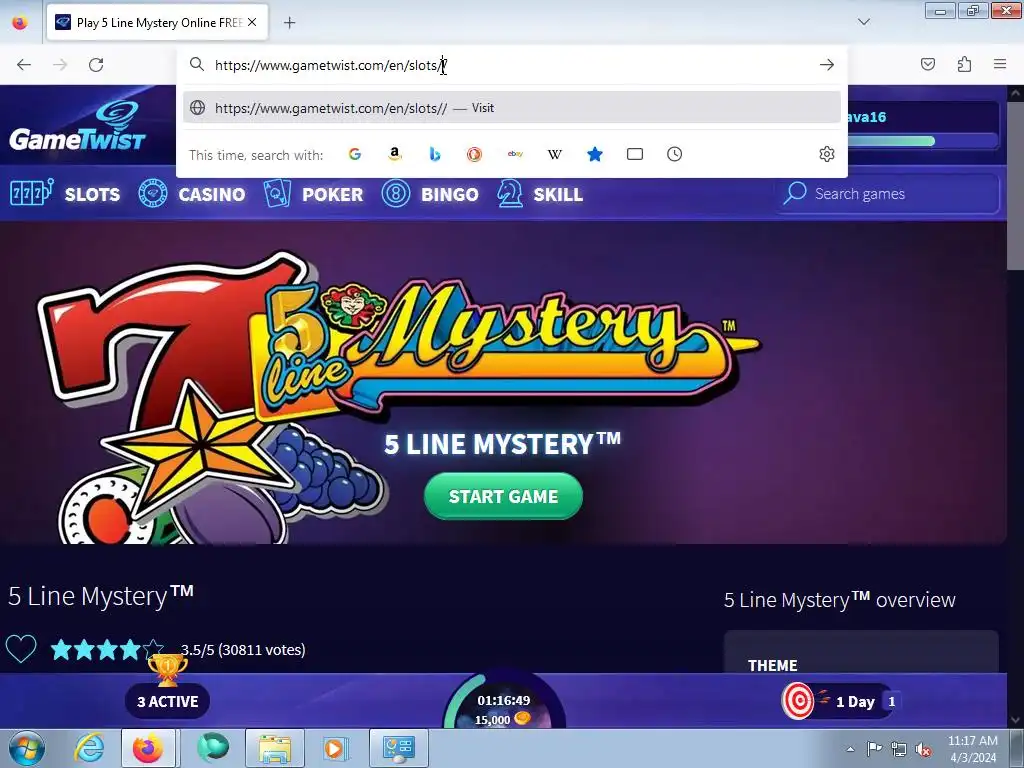This screenshot has width=1024, height=768.
Task: Click the Search games field
Action: tap(890, 193)
